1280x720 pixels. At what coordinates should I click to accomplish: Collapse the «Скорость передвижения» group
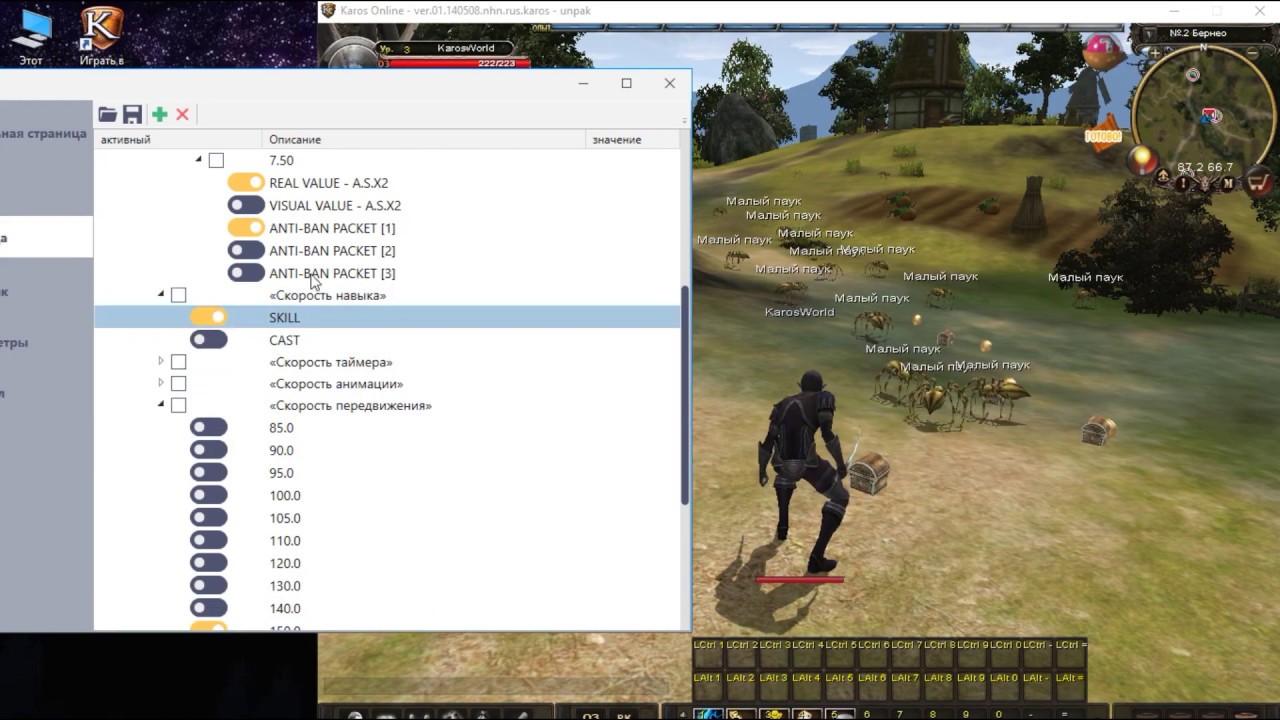(x=160, y=406)
